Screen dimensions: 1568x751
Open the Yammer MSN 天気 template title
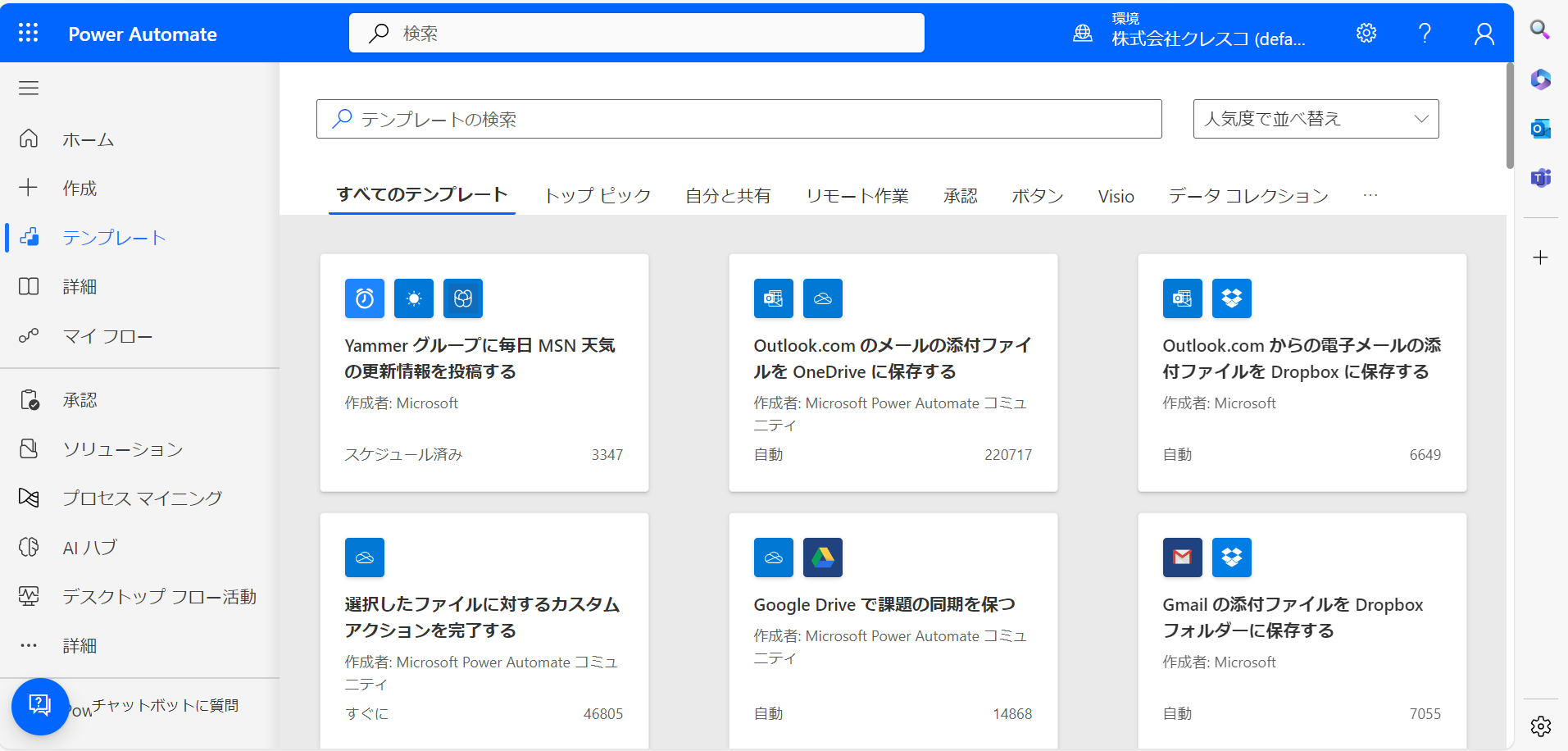(480, 358)
